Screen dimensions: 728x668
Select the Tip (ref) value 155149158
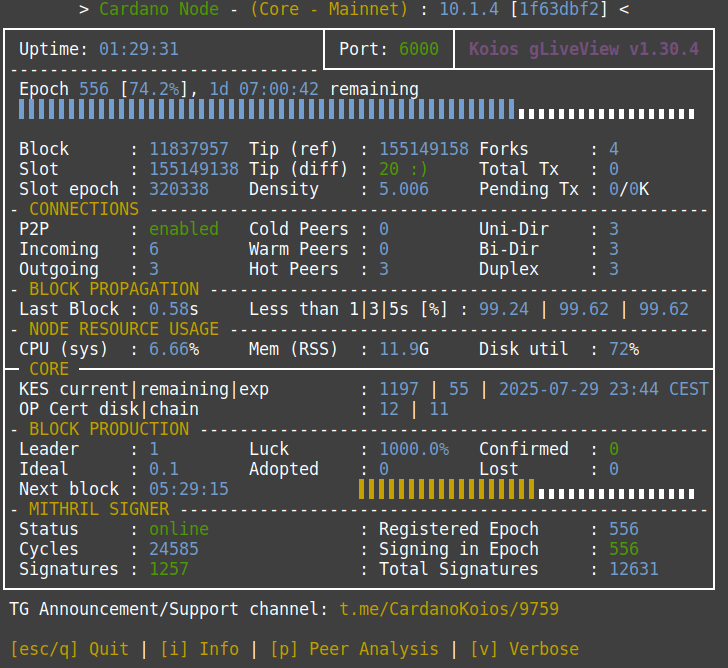point(424,149)
